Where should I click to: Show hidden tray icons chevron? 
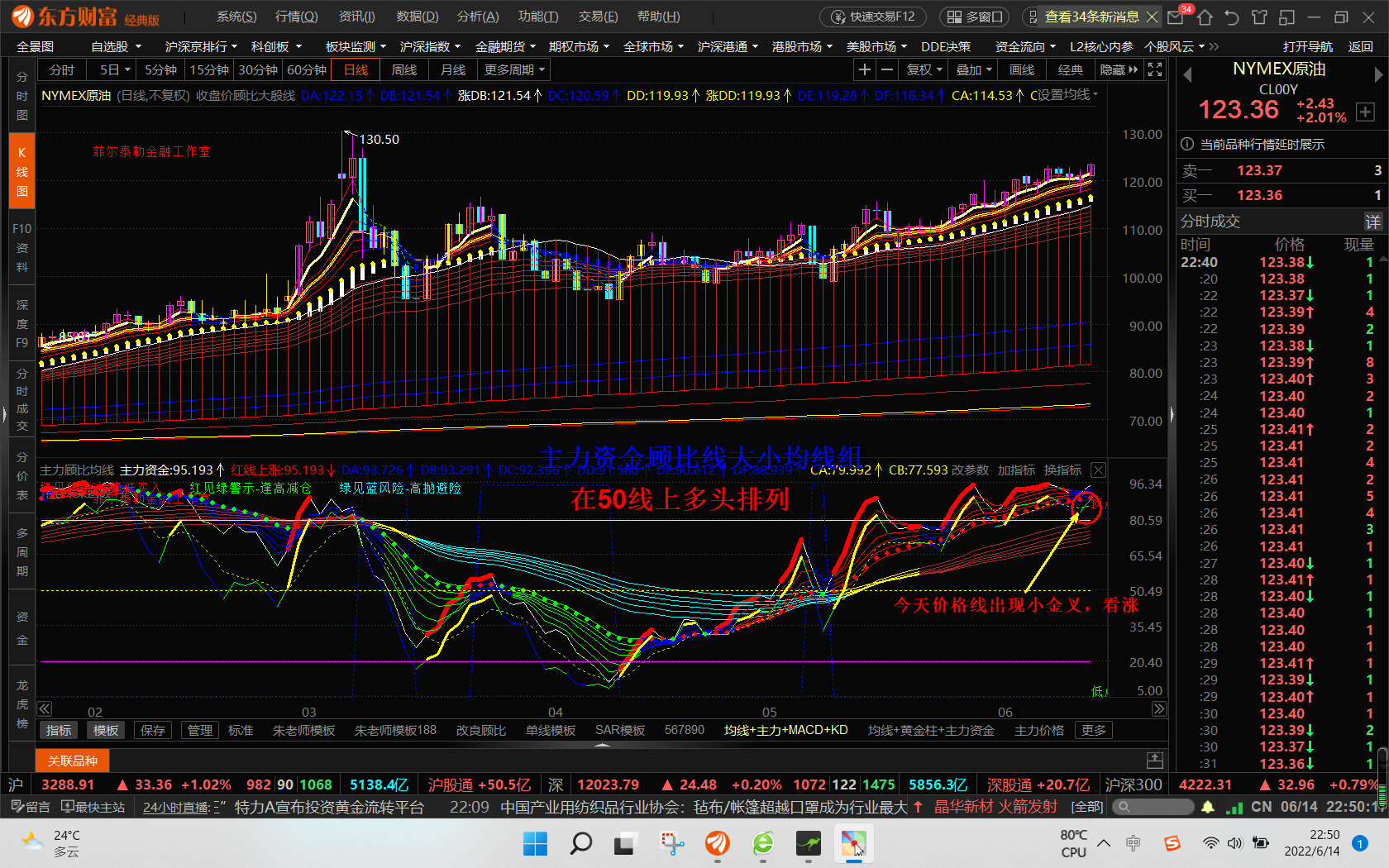pos(1104,843)
